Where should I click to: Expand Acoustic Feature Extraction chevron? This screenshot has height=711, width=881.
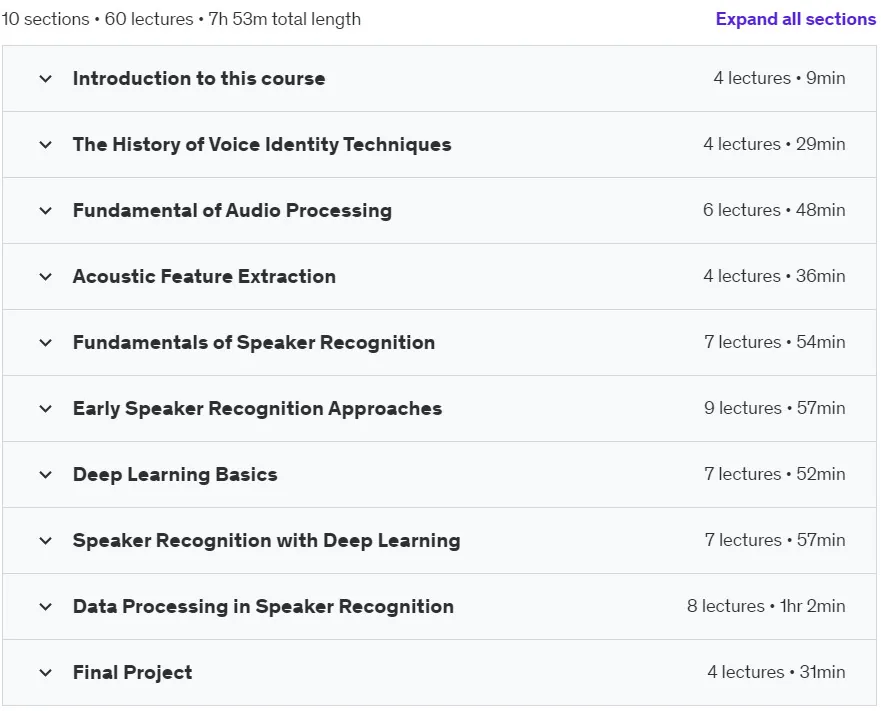[46, 277]
